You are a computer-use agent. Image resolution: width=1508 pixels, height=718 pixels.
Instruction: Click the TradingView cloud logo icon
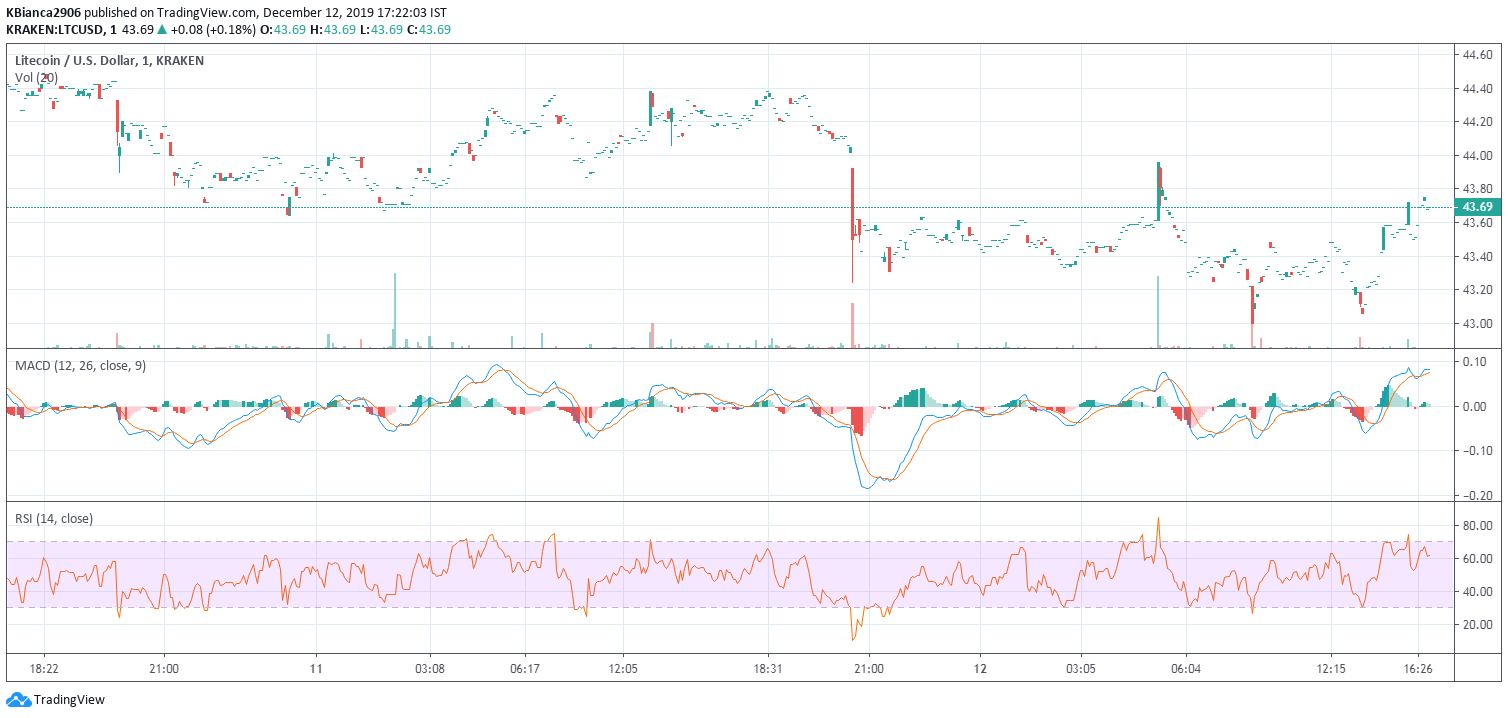(x=18, y=699)
